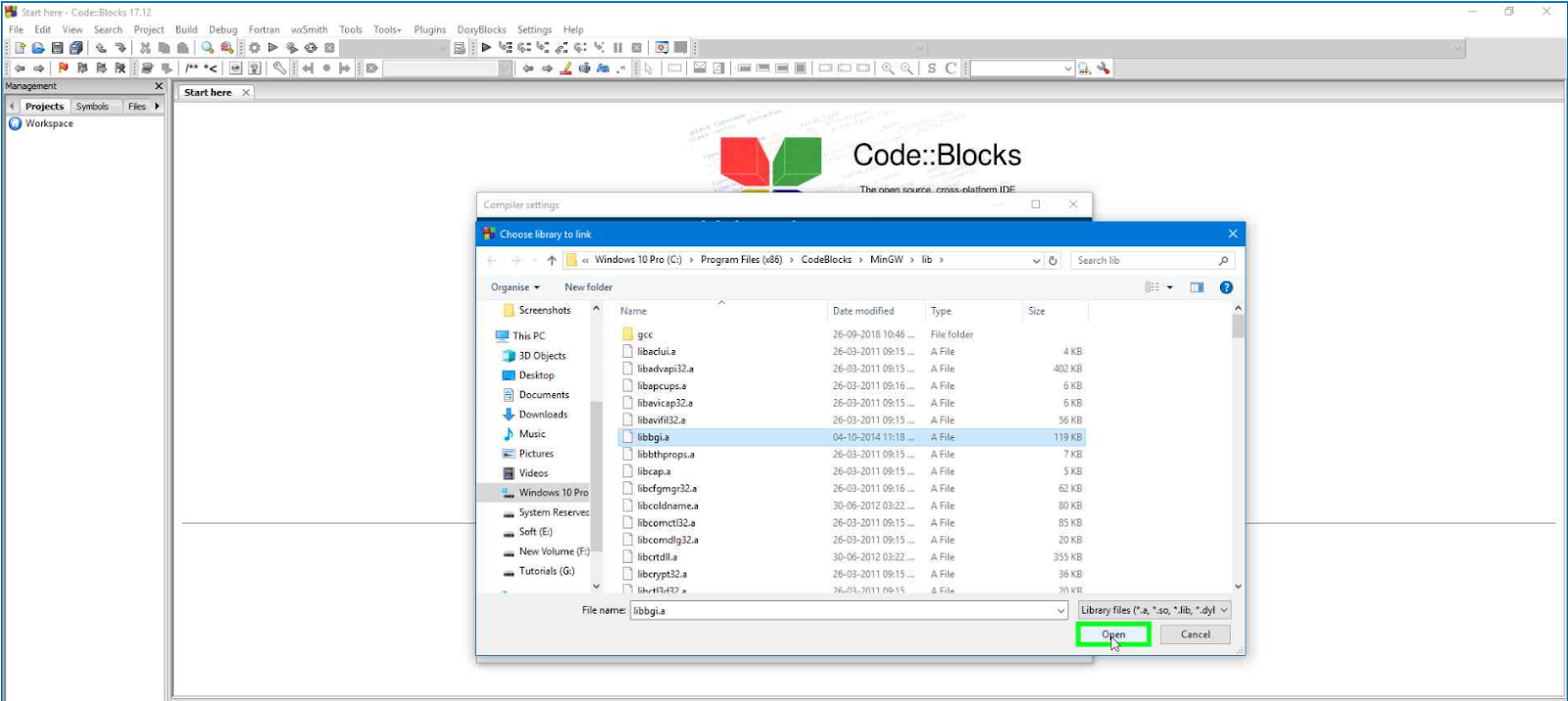The height and width of the screenshot is (701, 1568).
Task: Click the Toggle bookmark red flag icon
Action: pyautogui.click(x=64, y=69)
